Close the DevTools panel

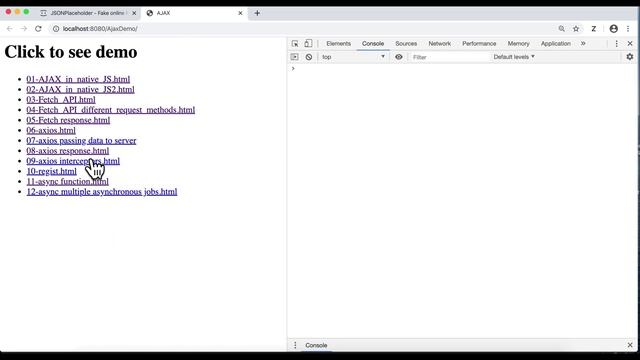click(630, 43)
